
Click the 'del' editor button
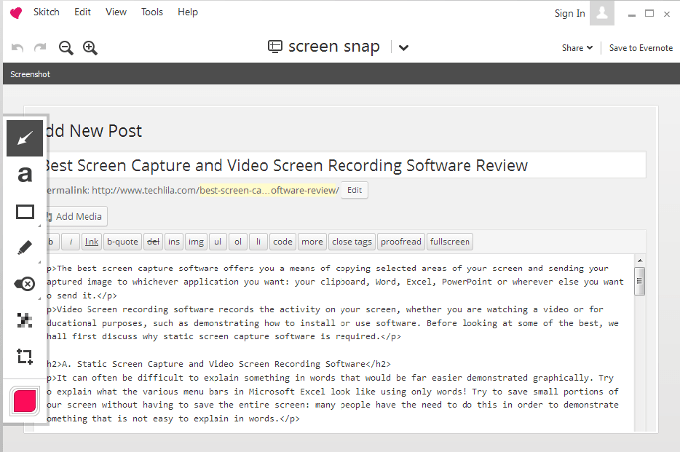coord(153,242)
